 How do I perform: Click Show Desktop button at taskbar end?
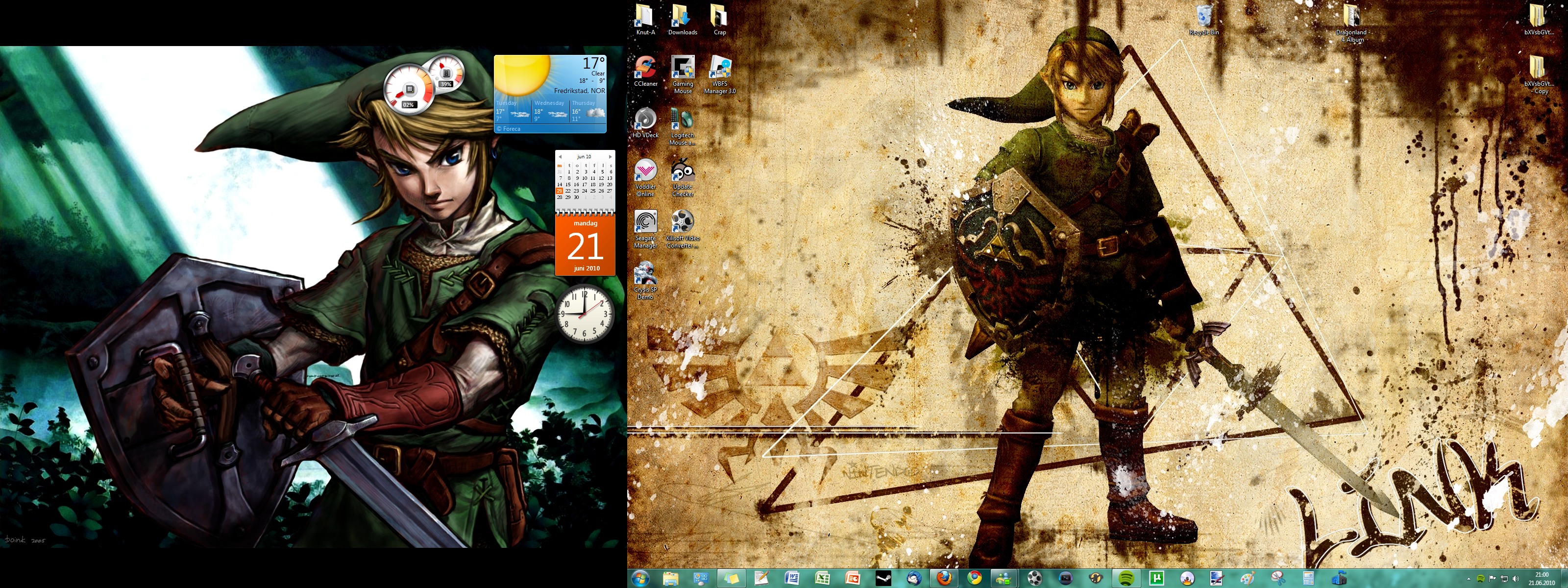pos(1564,578)
